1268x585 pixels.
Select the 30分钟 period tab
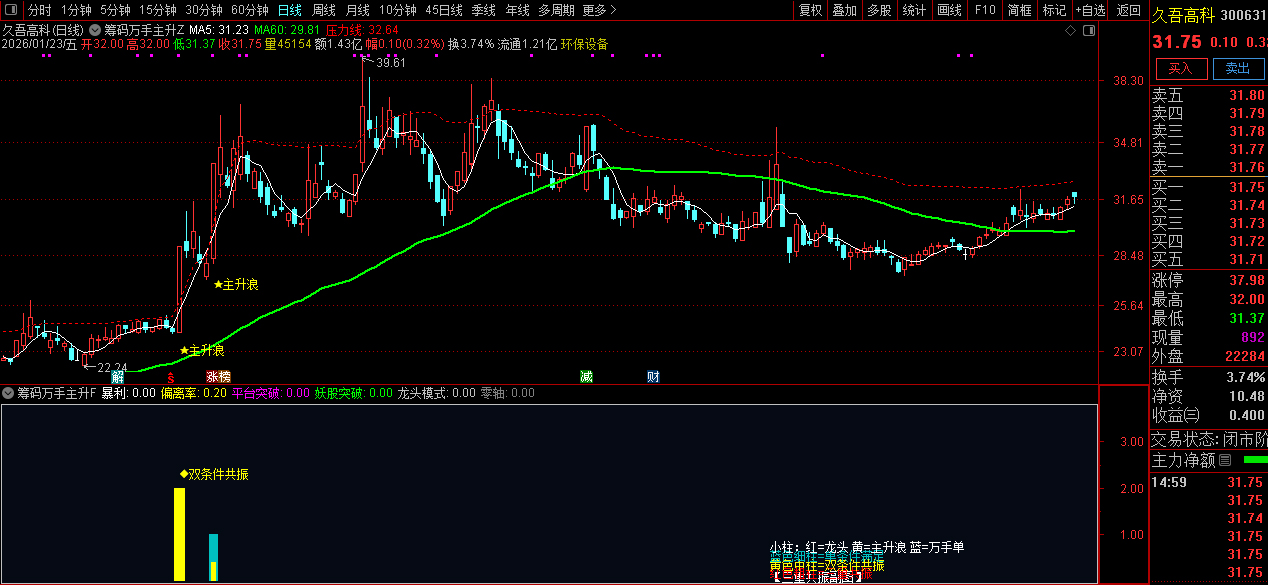point(203,10)
